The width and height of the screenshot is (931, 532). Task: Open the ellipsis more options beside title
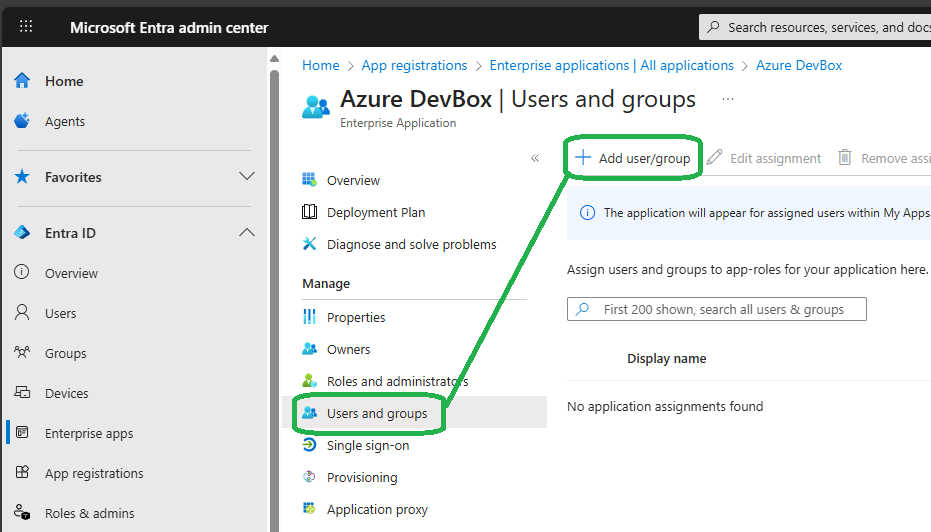pyautogui.click(x=728, y=99)
